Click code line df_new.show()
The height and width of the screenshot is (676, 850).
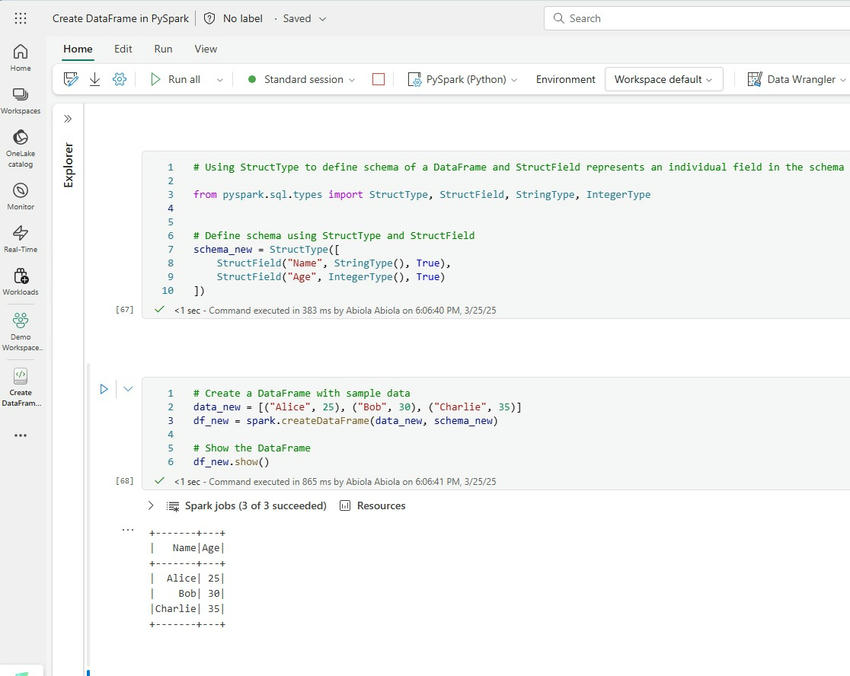point(231,462)
